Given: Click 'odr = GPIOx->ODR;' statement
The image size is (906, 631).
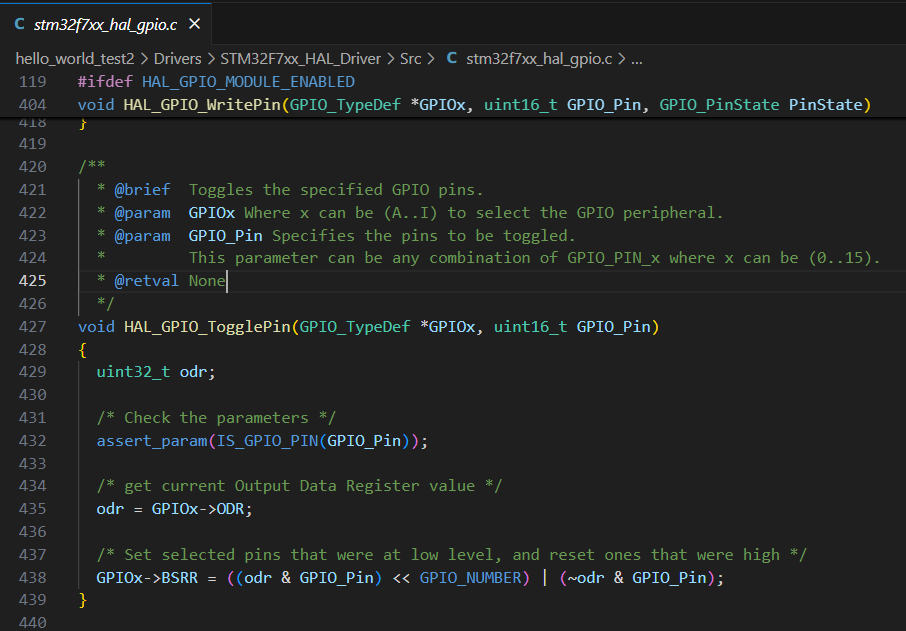Looking at the screenshot, I should click(x=174, y=509).
